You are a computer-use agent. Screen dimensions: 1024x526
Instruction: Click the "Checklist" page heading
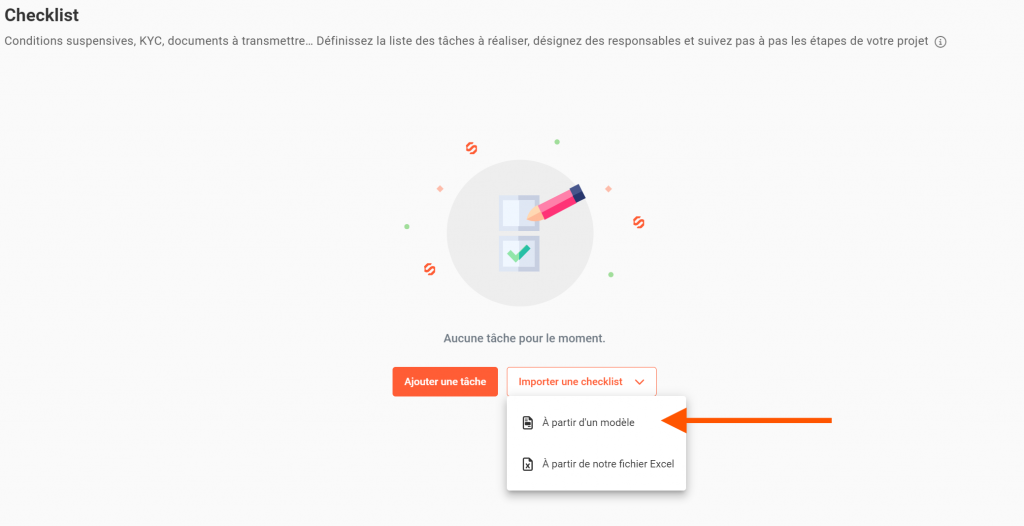[42, 15]
